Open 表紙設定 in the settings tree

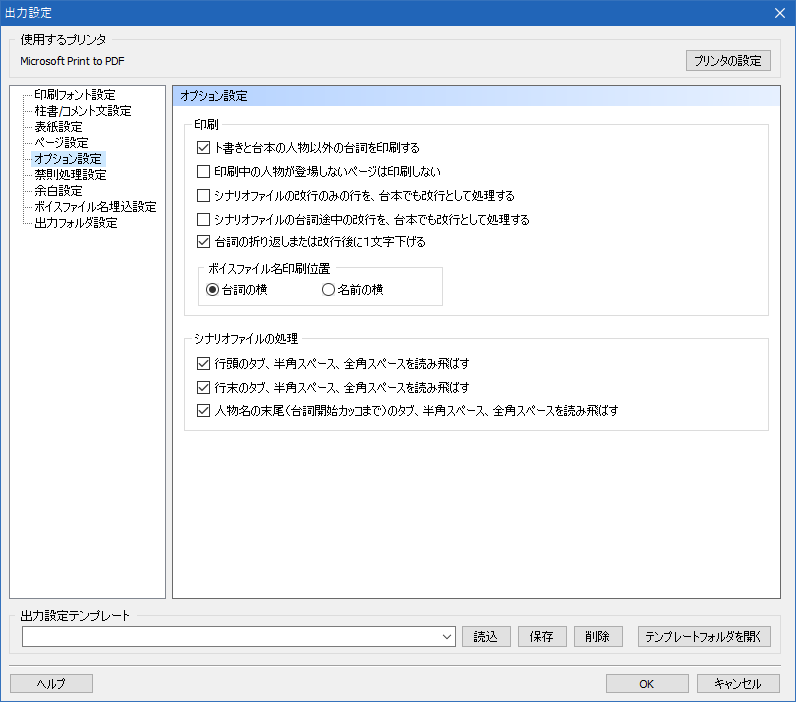58,127
